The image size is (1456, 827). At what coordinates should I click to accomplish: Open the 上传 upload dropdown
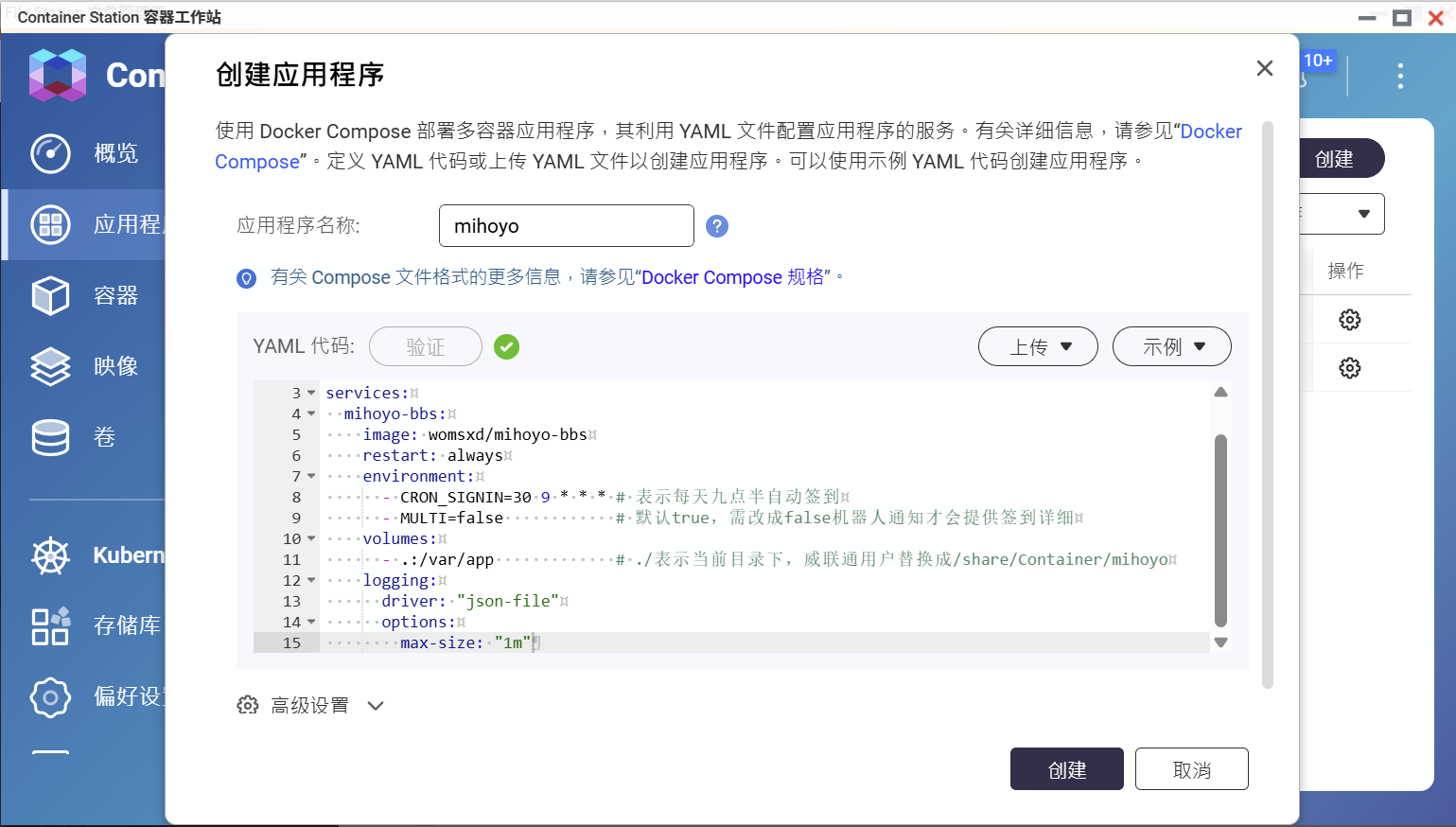[1038, 346]
